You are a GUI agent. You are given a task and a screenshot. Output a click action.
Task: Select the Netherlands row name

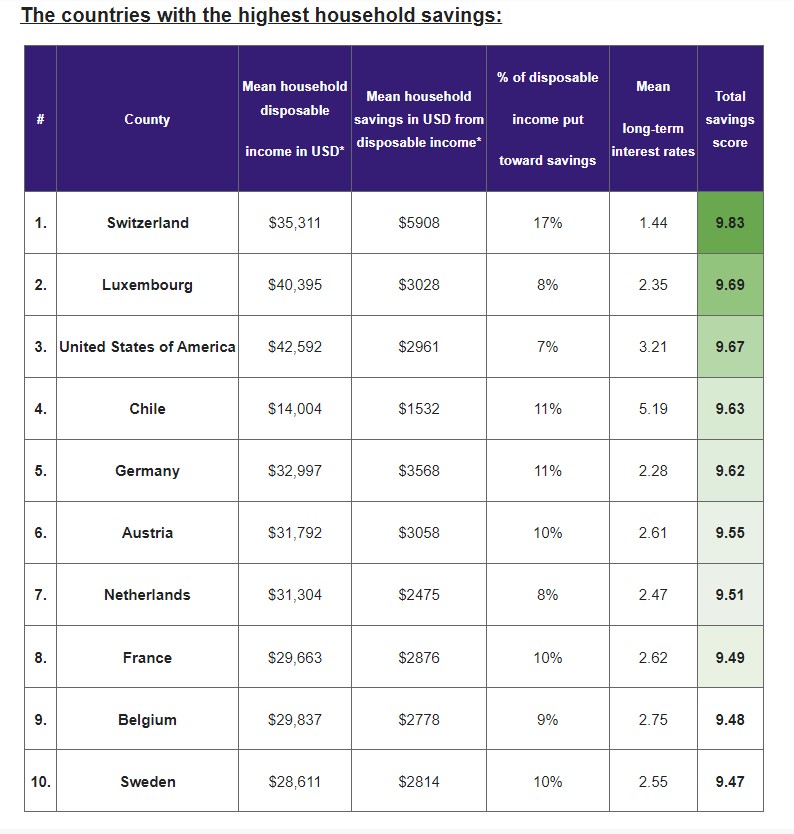click(147, 595)
